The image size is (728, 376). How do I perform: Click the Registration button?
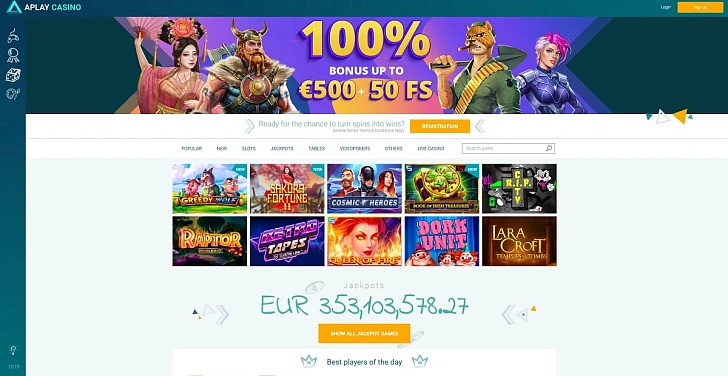(x=440, y=126)
